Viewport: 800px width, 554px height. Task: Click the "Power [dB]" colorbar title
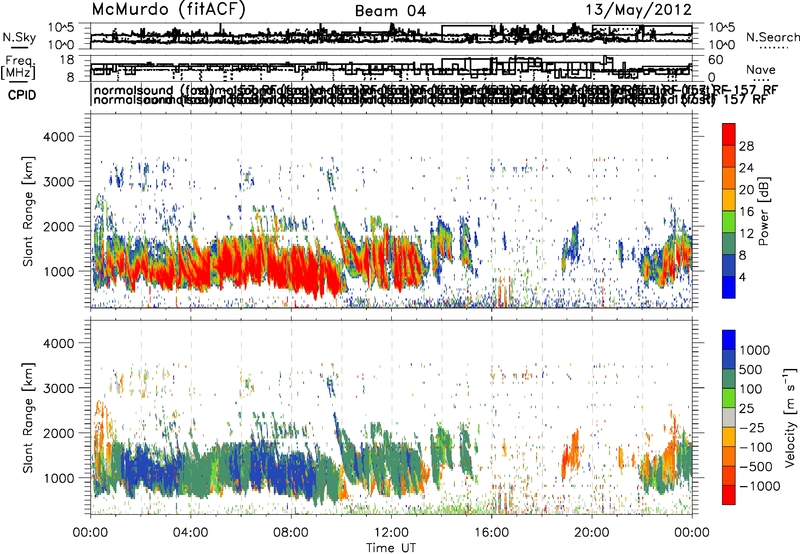coord(764,211)
